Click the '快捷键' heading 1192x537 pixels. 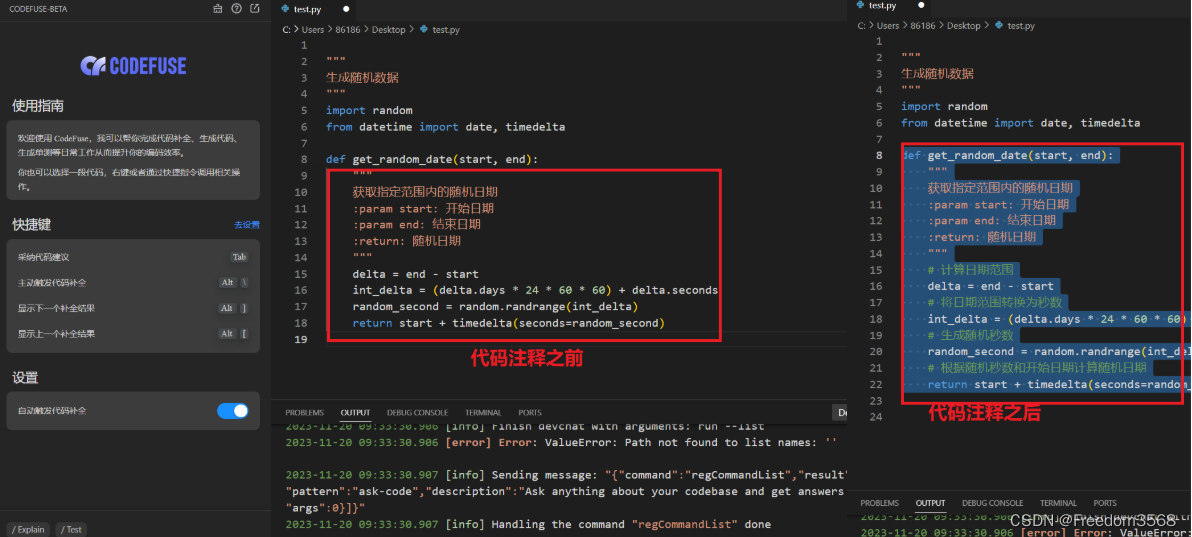[31, 225]
